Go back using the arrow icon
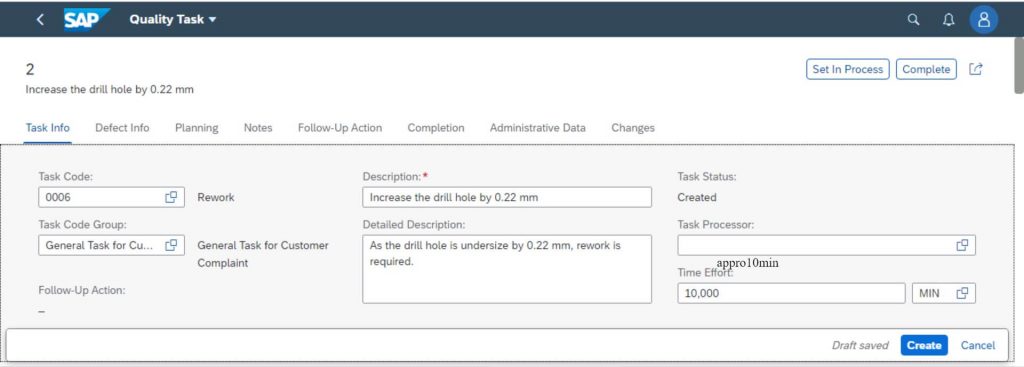Viewport: 1024px width, 367px height. 40,20
